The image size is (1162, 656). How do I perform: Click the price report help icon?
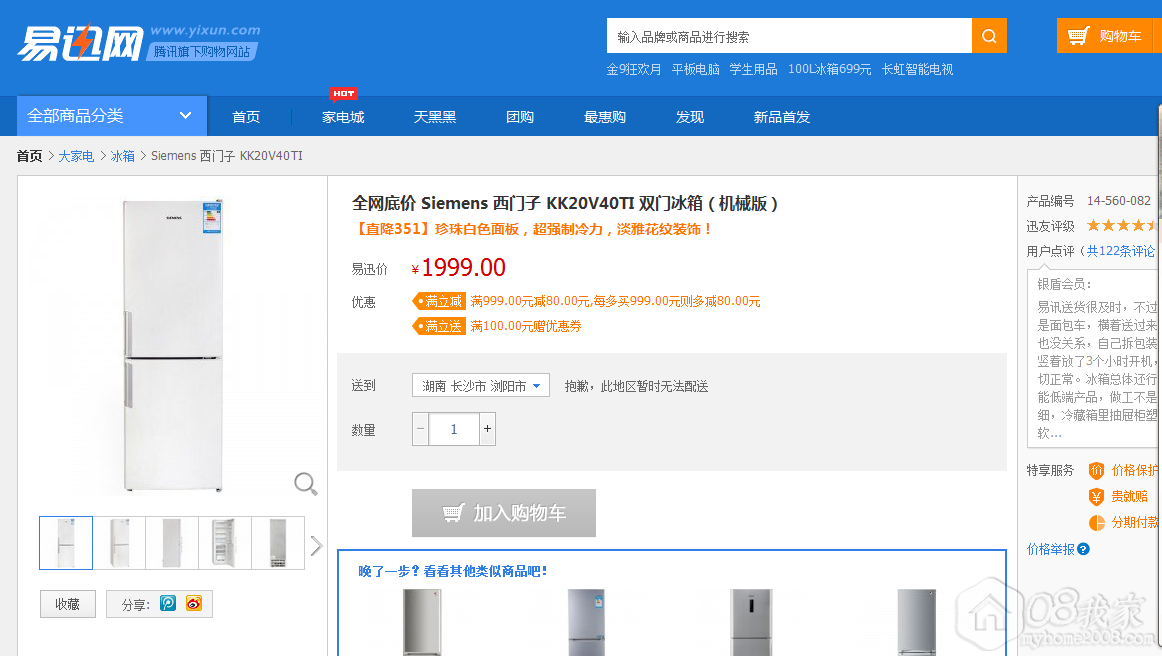click(x=1083, y=549)
